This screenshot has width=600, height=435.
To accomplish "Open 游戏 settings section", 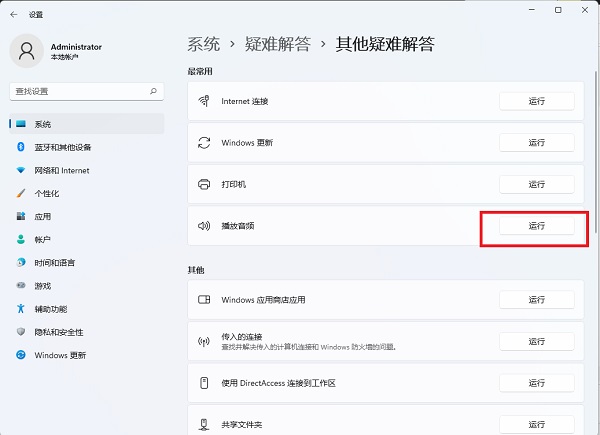I will click(x=42, y=285).
